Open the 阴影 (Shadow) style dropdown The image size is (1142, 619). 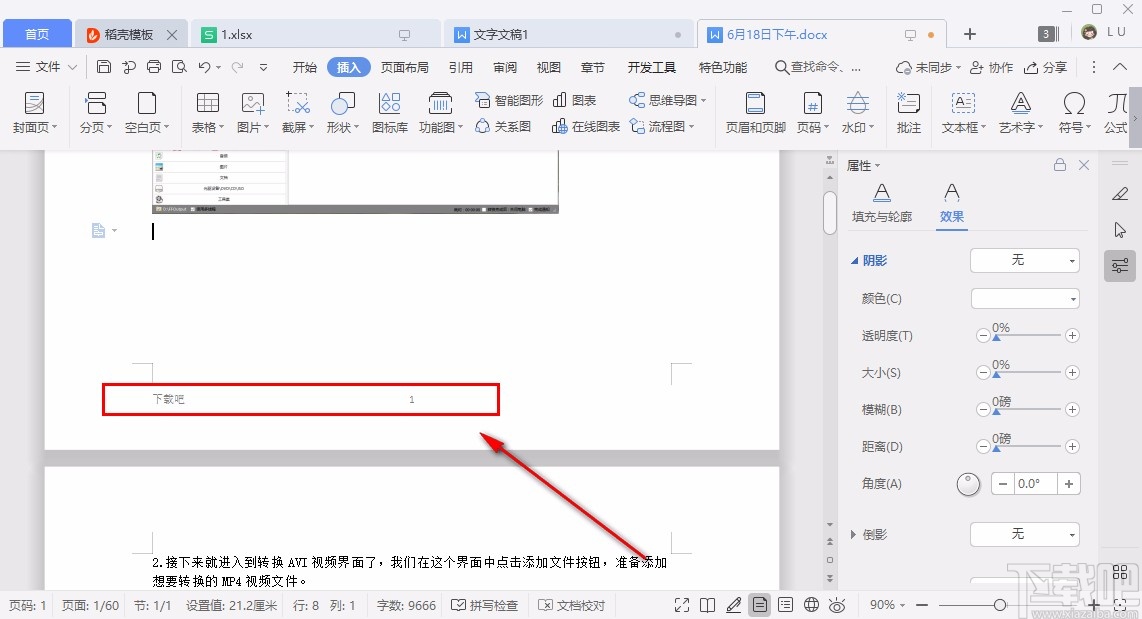click(1024, 259)
